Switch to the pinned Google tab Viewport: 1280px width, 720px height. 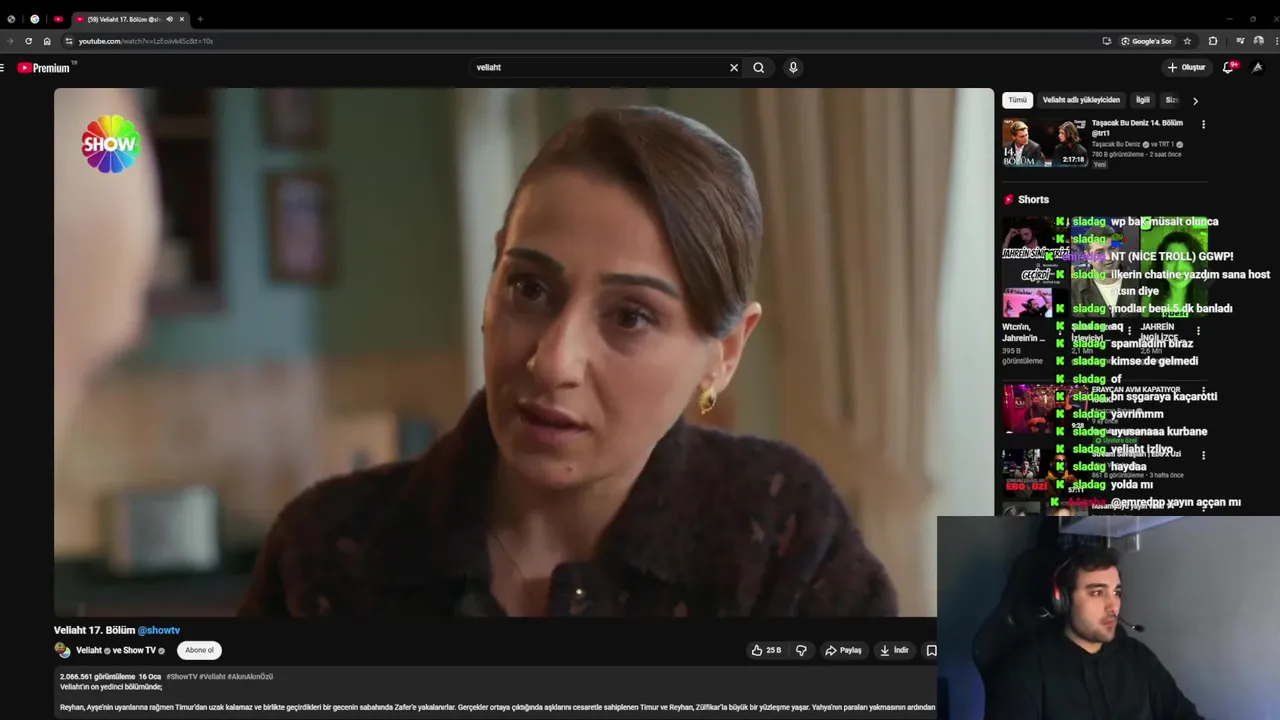(34, 19)
